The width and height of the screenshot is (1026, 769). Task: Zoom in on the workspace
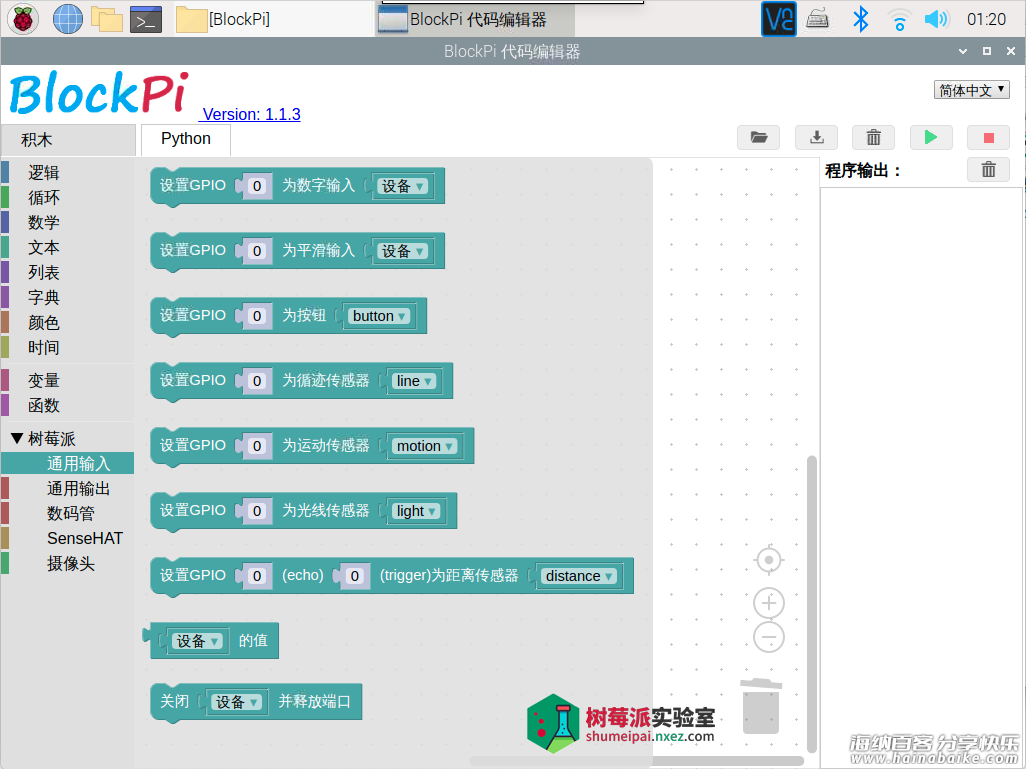point(769,603)
